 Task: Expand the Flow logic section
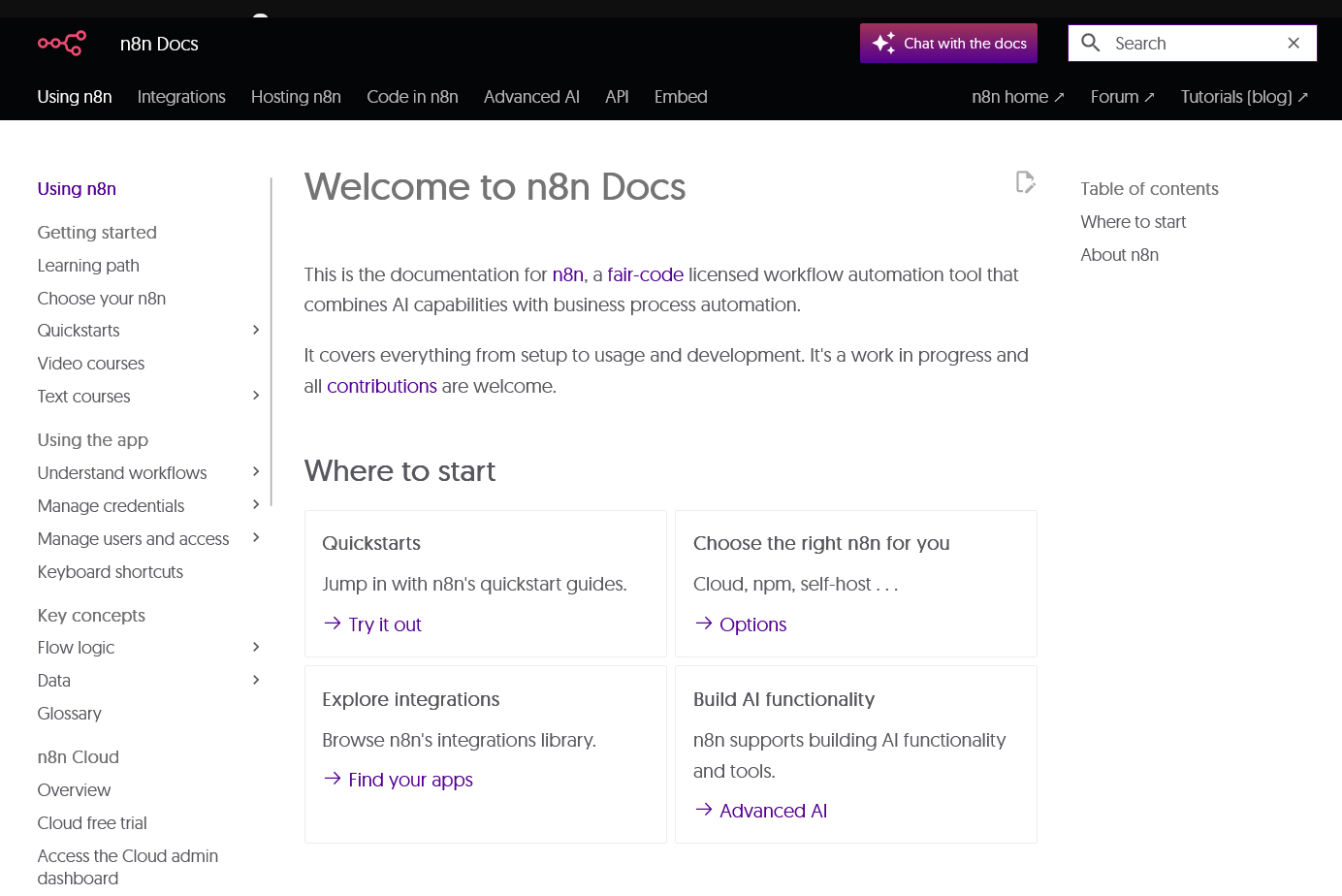coord(256,648)
